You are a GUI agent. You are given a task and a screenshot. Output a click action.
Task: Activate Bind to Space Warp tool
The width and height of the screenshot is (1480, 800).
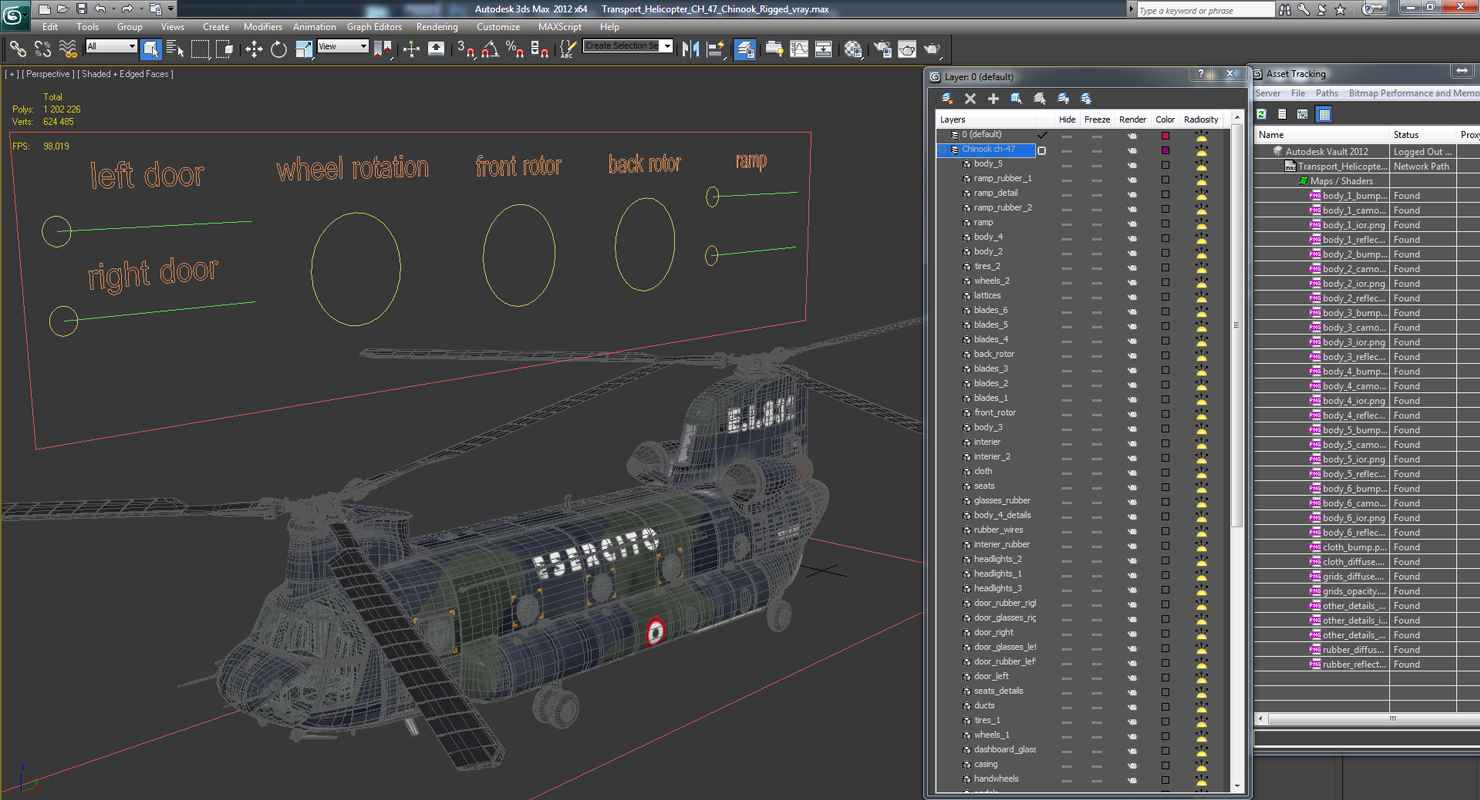point(68,48)
